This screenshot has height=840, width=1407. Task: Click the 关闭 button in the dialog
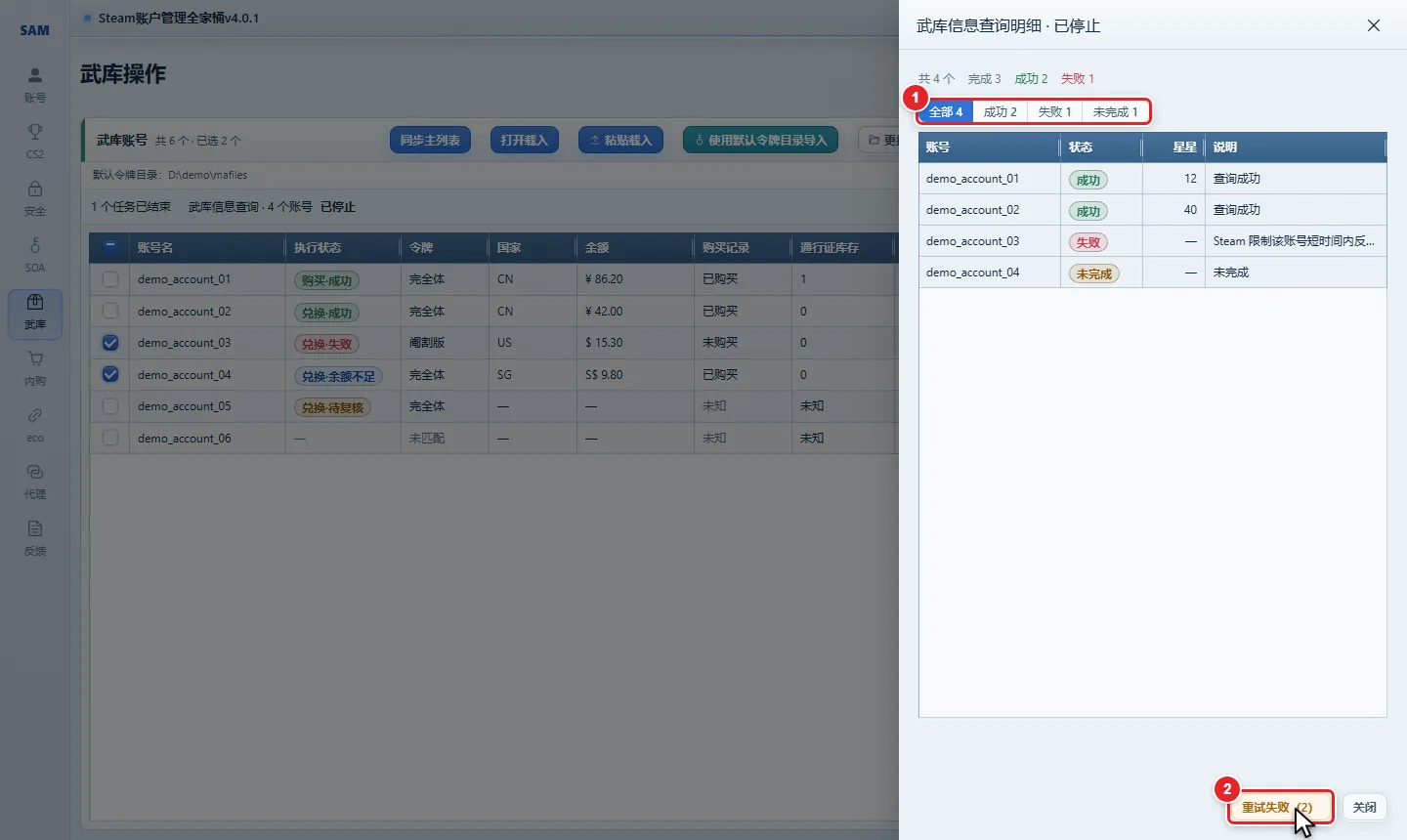pos(1365,808)
